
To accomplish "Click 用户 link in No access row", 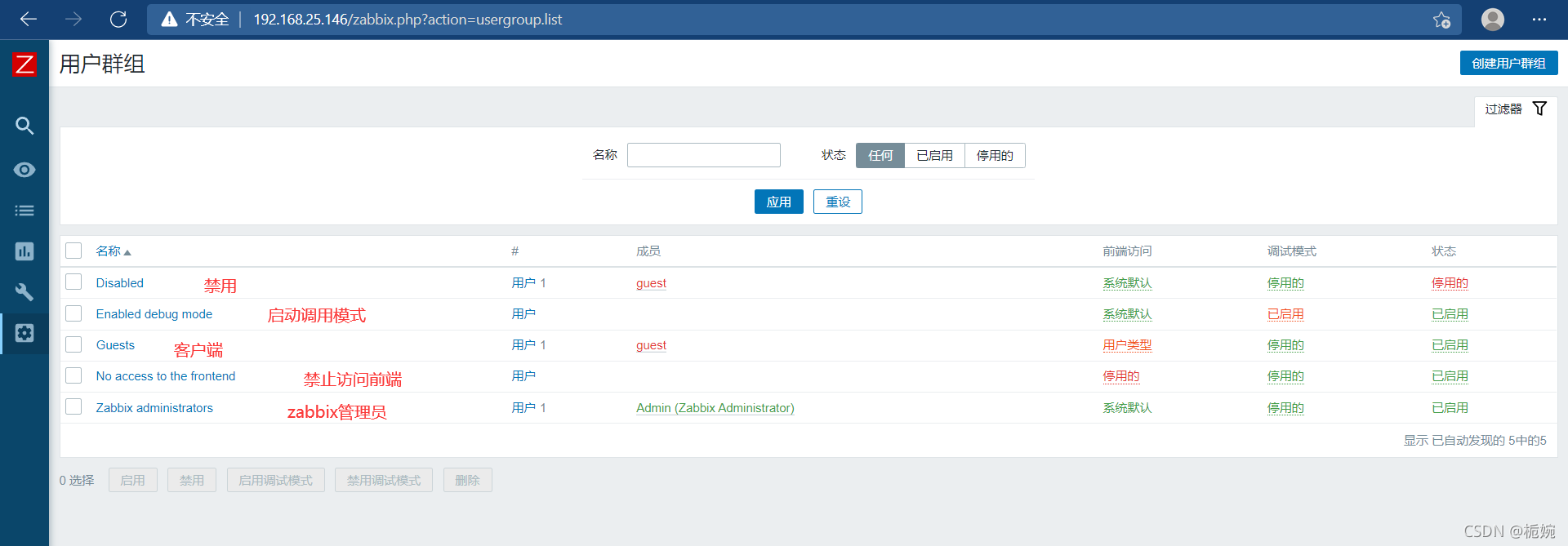I will pos(523,376).
